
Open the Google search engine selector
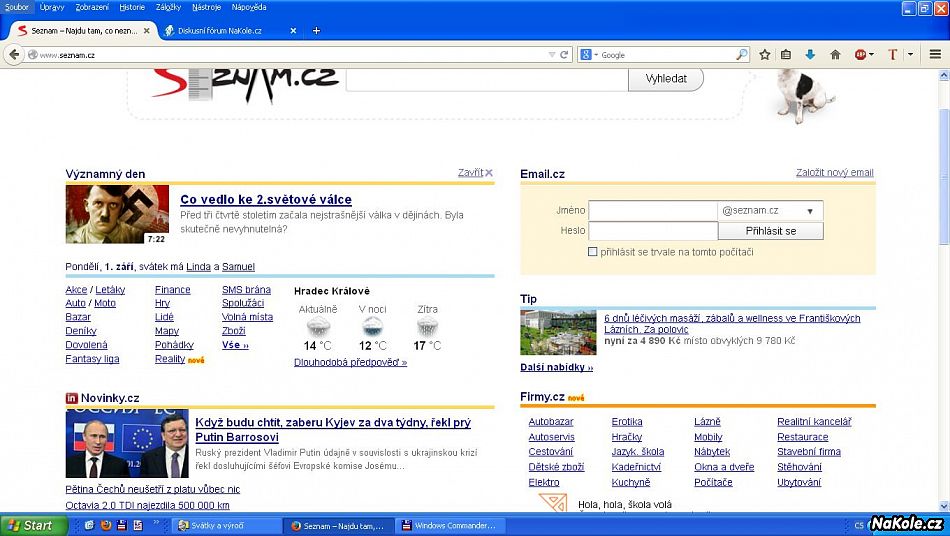588,55
